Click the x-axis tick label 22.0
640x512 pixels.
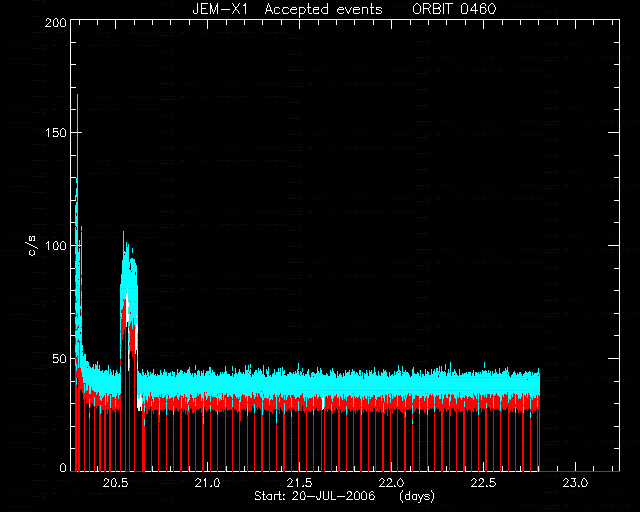coord(391,483)
